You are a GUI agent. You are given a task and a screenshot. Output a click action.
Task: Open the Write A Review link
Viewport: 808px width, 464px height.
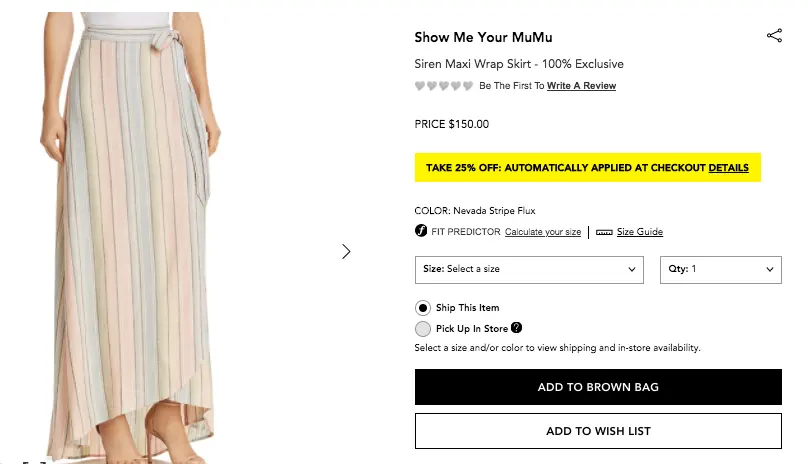point(581,86)
